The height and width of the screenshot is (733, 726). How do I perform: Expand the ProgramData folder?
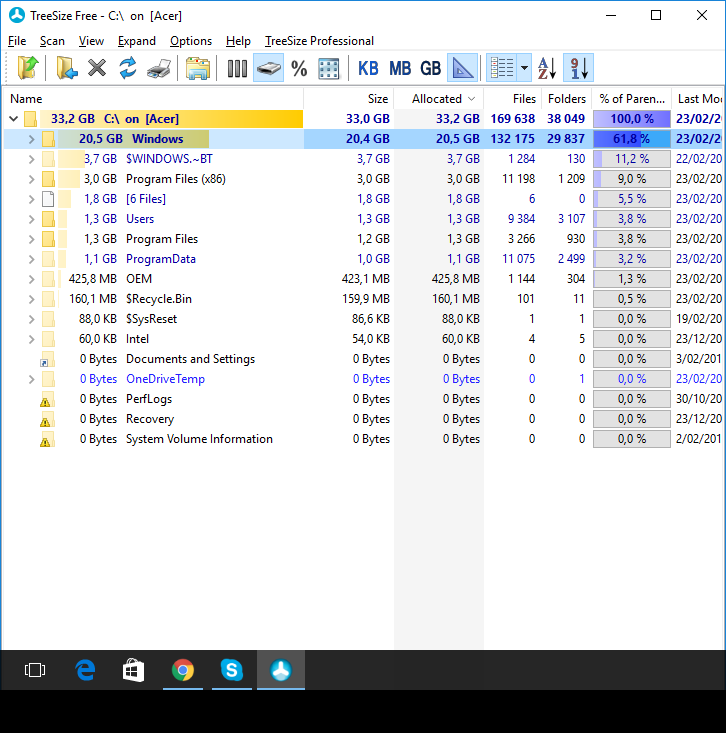[x=31, y=259]
